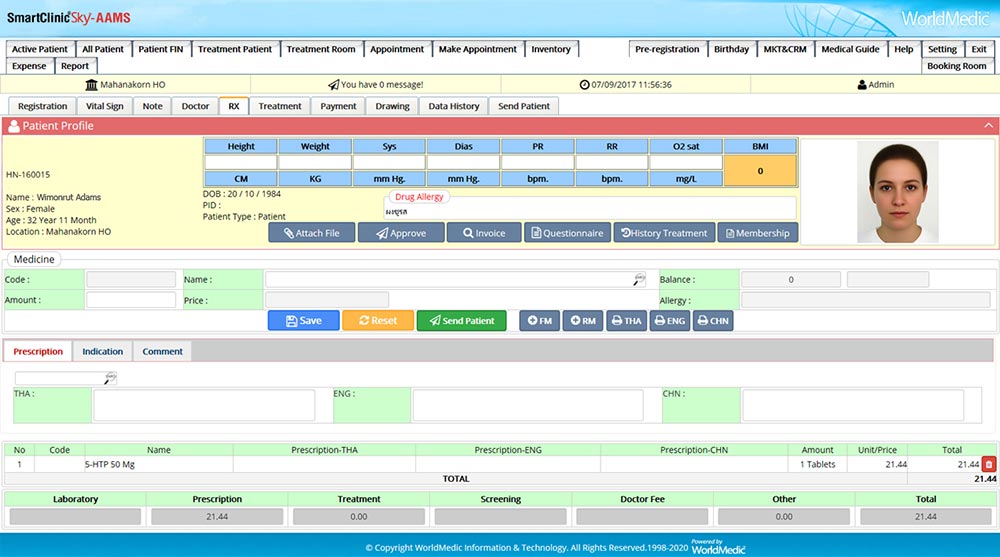The width and height of the screenshot is (1000, 557).
Task: Open History Treatment for the patient
Action: (x=664, y=233)
